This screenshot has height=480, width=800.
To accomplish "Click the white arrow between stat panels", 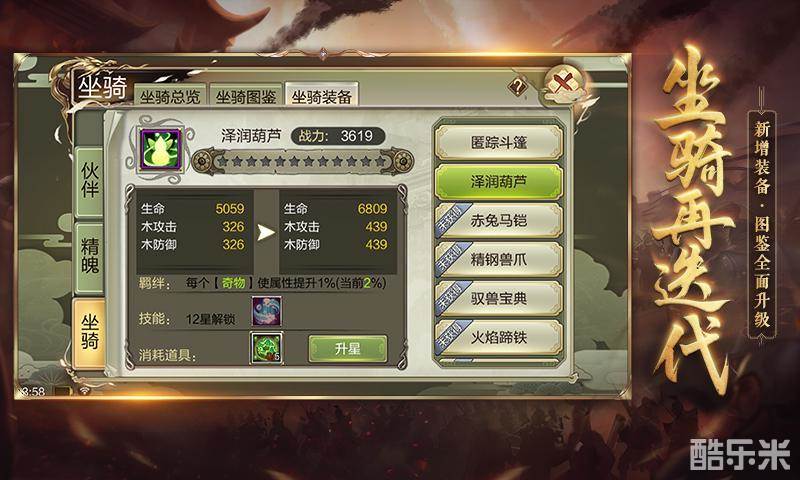I will coord(266,233).
